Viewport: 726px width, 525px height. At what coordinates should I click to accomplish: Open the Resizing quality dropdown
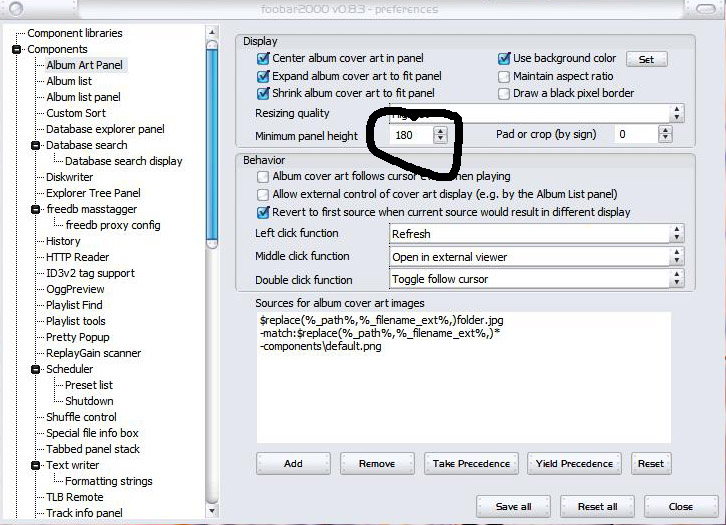(676, 113)
